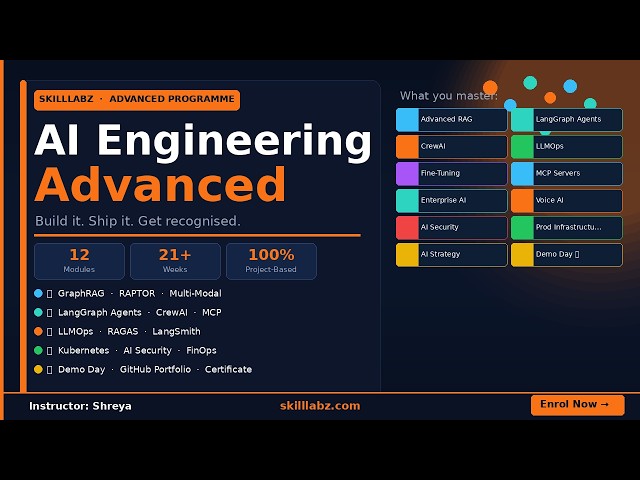640x480 pixels.
Task: Click the yellow bullet dot before Demo Day row
Action: point(38,369)
